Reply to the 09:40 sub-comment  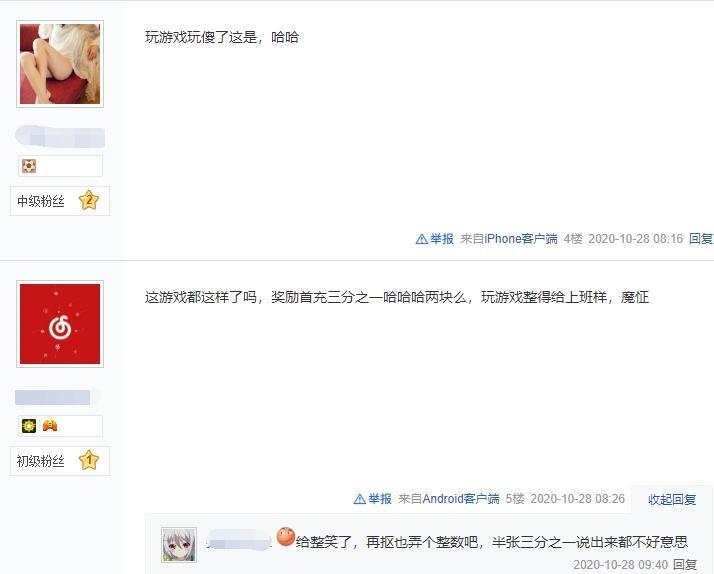tap(685, 565)
